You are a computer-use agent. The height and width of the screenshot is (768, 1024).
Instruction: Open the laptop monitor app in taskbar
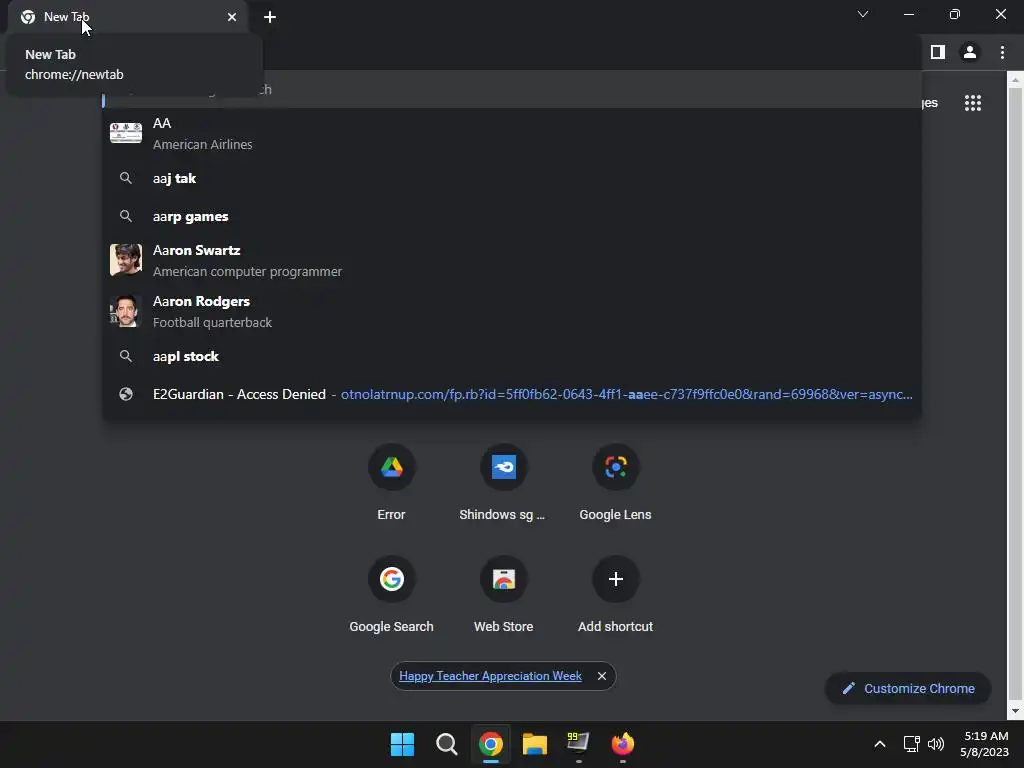pyautogui.click(x=579, y=744)
